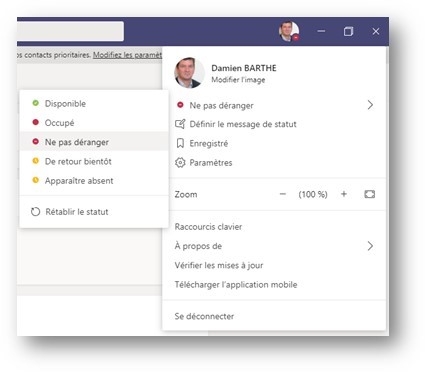Expand the À propos de chevron
The image size is (425, 372).
[x=370, y=246]
